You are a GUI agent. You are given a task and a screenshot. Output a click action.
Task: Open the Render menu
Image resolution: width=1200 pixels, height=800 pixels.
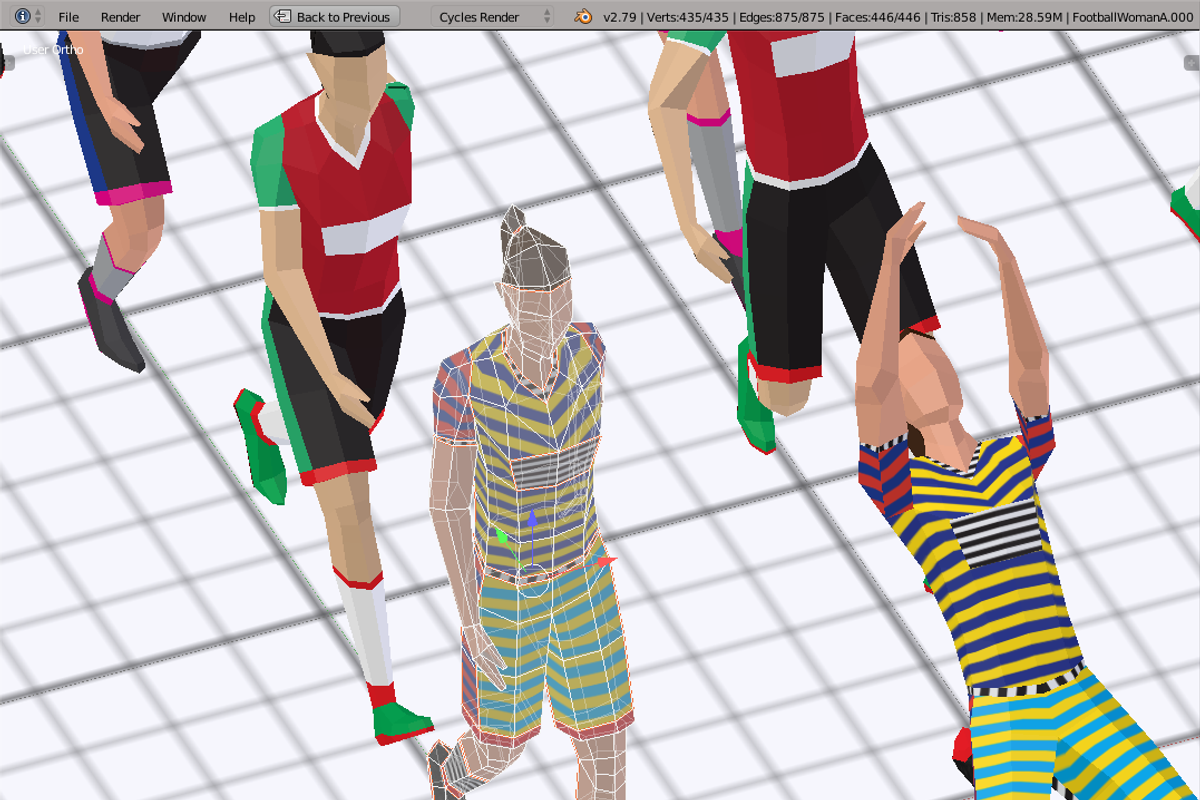coord(121,17)
